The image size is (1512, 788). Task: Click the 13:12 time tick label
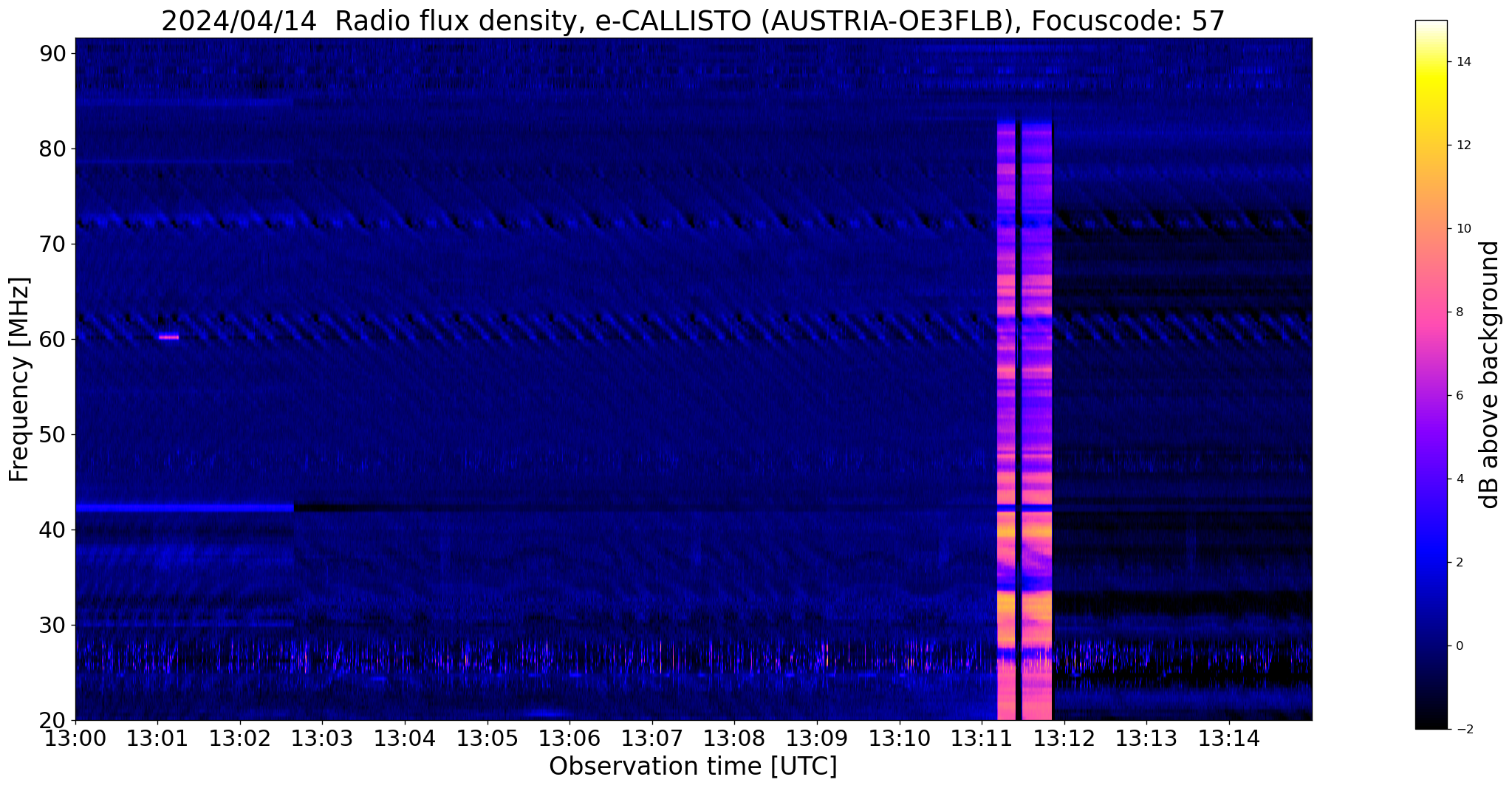coord(1064,738)
